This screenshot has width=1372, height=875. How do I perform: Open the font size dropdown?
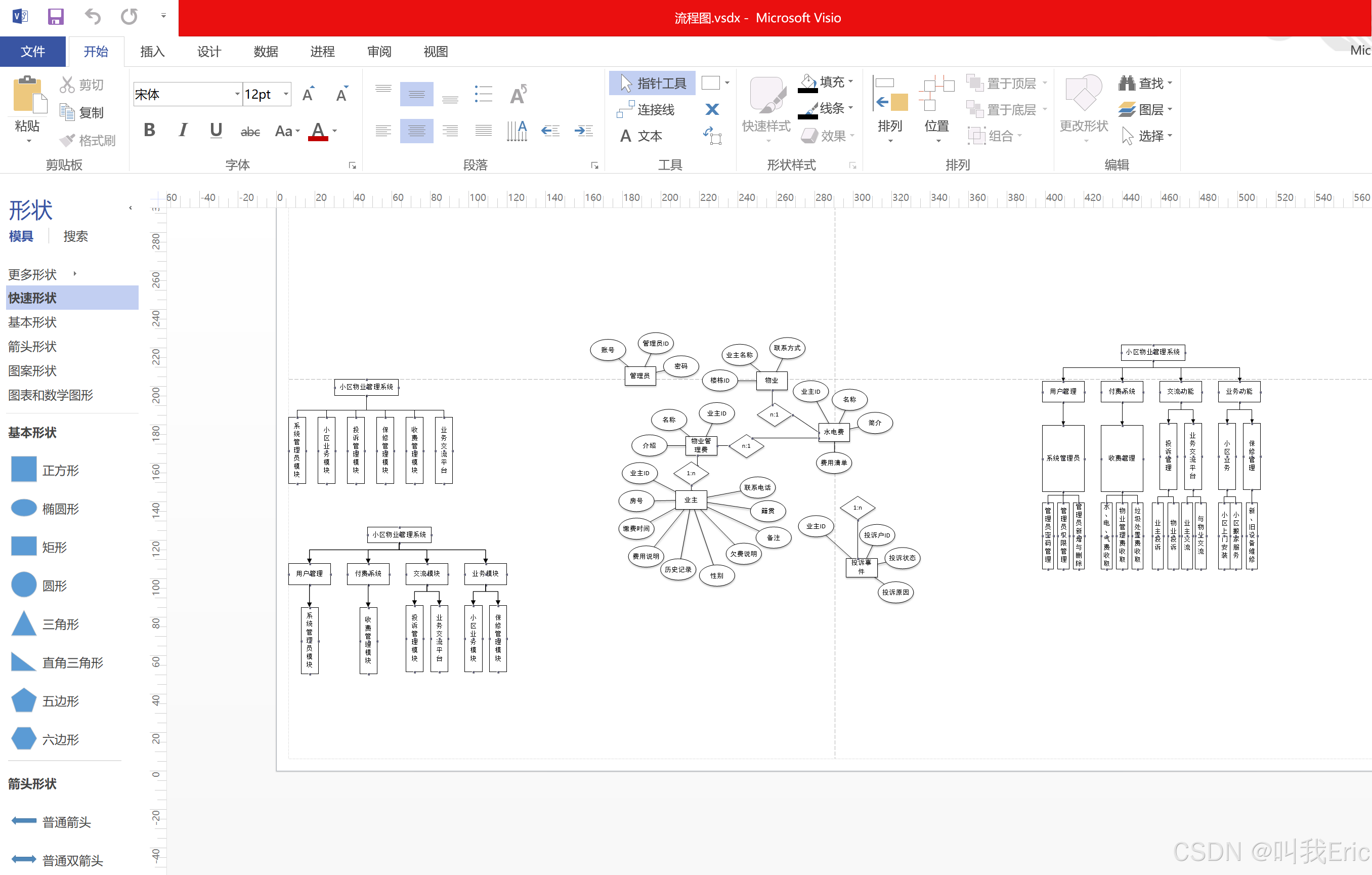click(286, 94)
